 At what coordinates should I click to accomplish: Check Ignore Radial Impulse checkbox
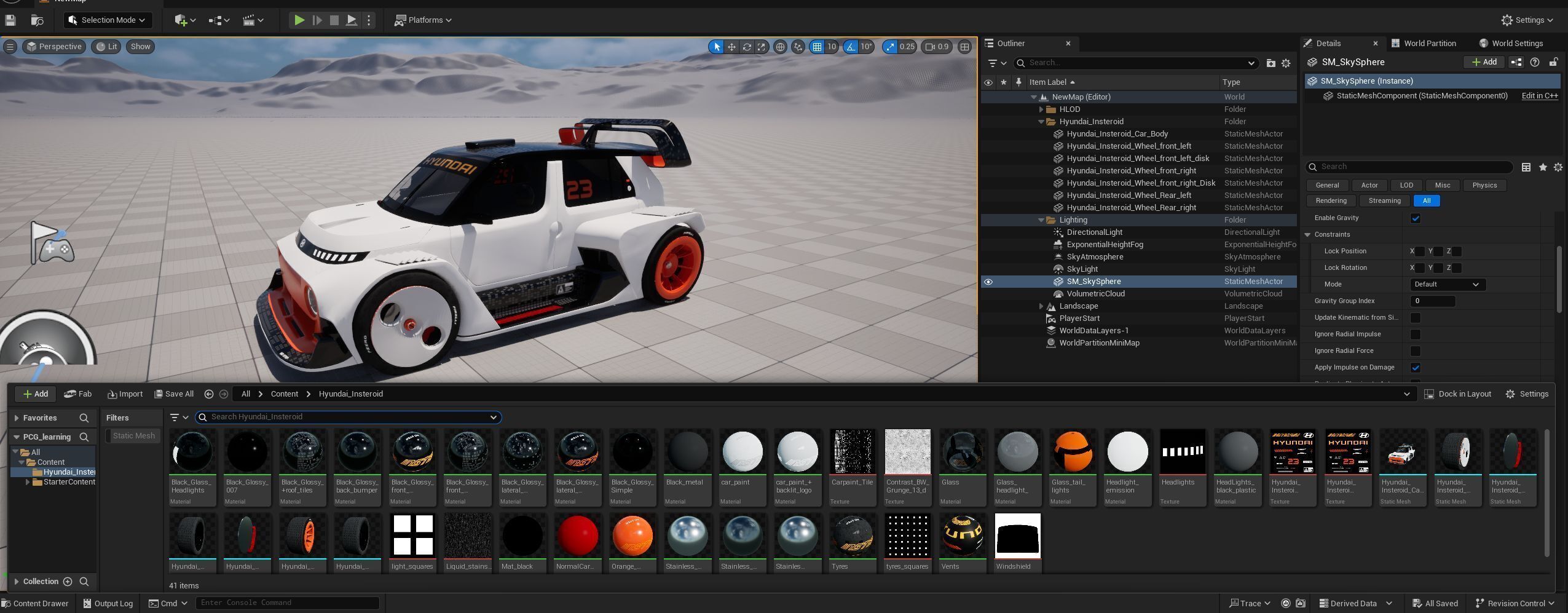pyautogui.click(x=1416, y=334)
